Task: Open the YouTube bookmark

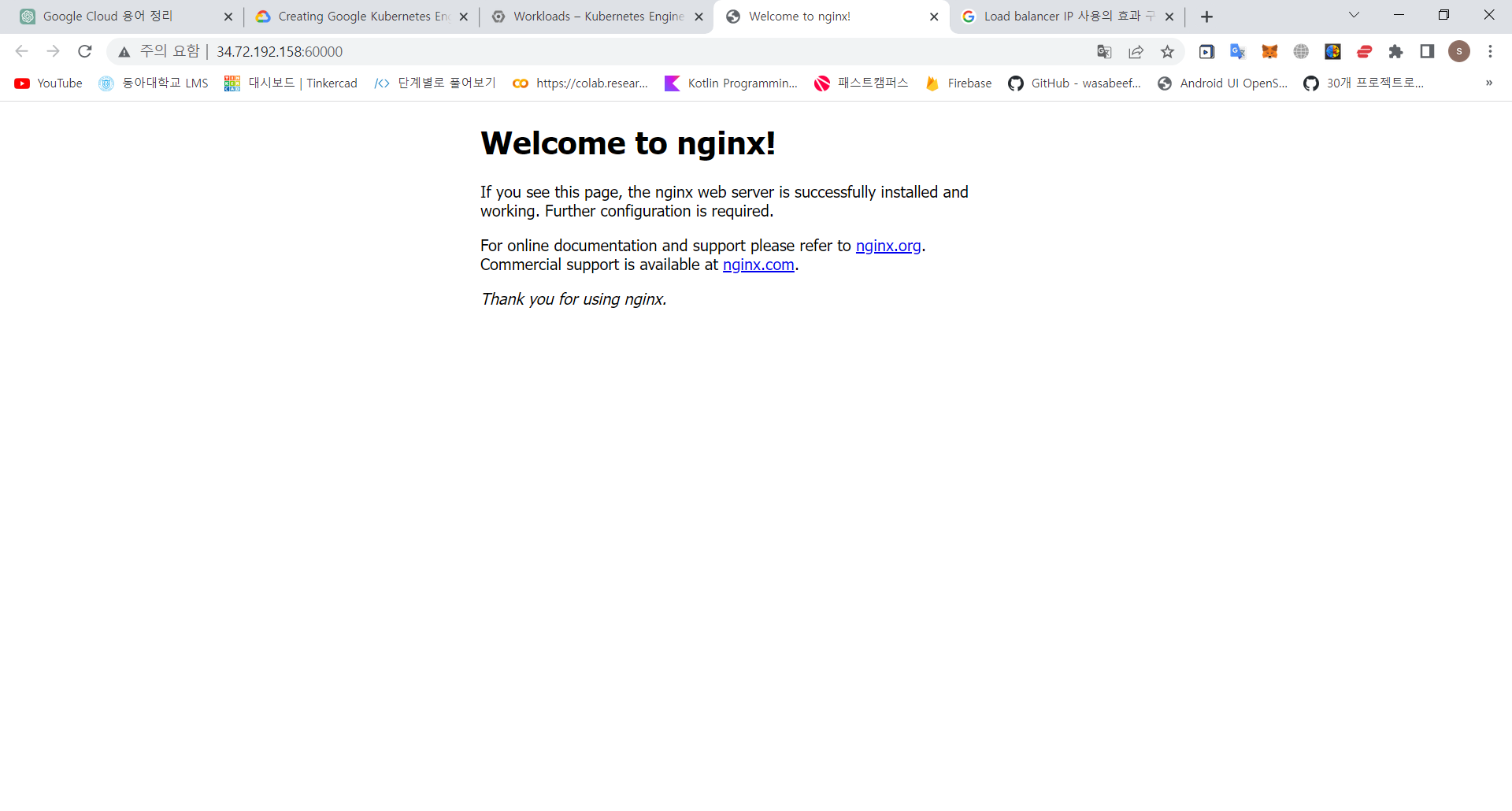Action: 48,83
